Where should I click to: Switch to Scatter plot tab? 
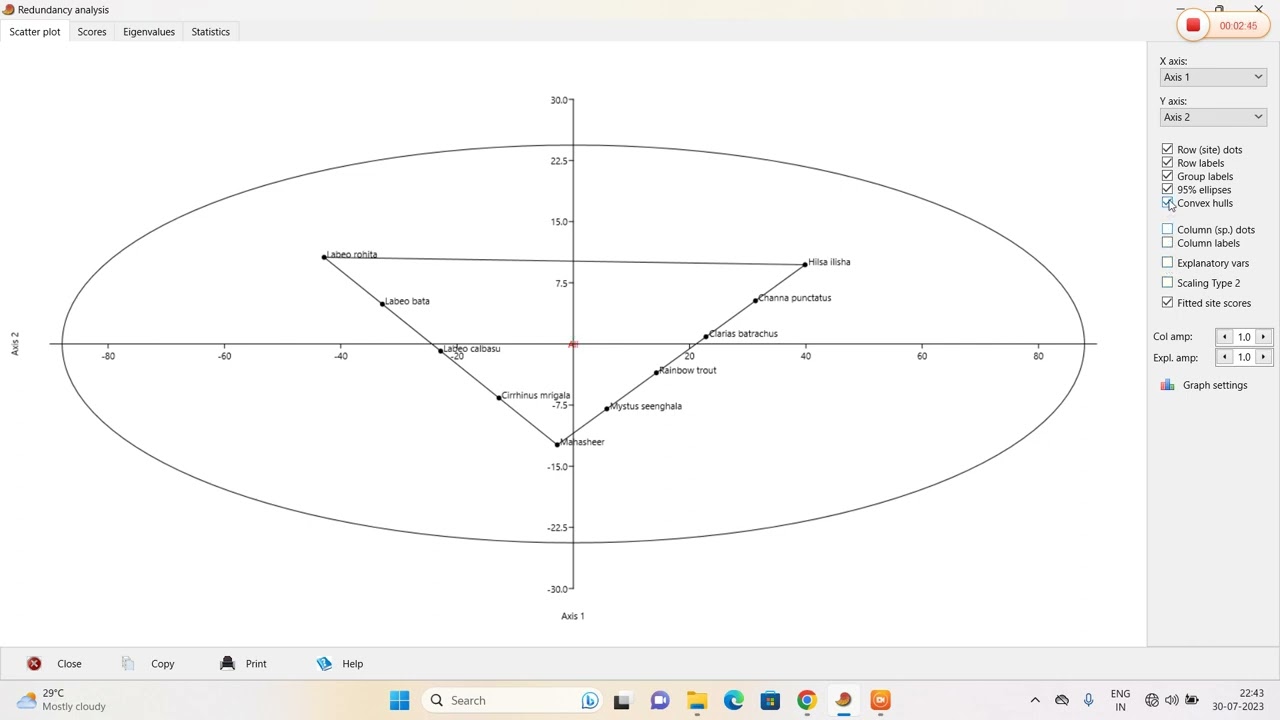(x=35, y=32)
